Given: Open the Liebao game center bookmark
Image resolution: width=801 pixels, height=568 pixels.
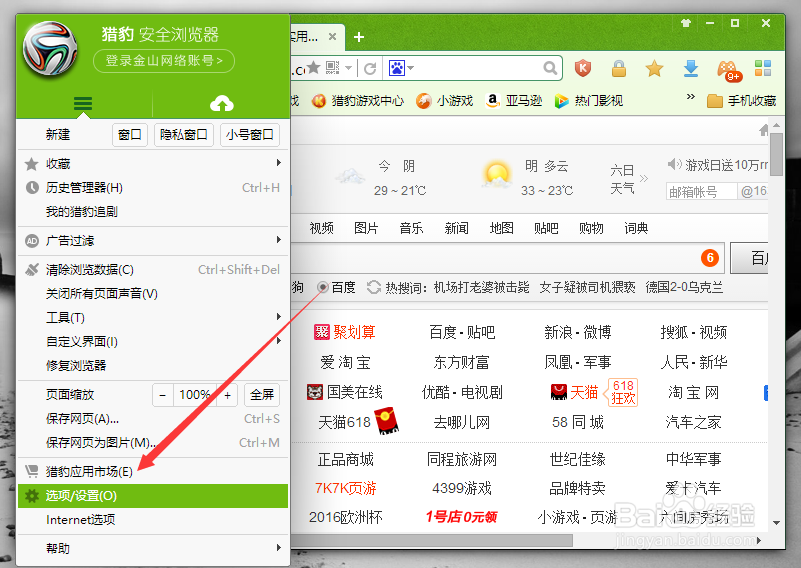Looking at the screenshot, I should [x=358, y=101].
